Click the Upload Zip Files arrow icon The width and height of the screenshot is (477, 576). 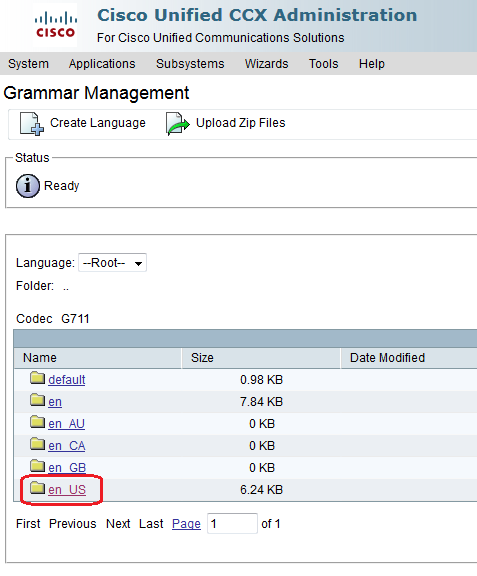(x=177, y=124)
